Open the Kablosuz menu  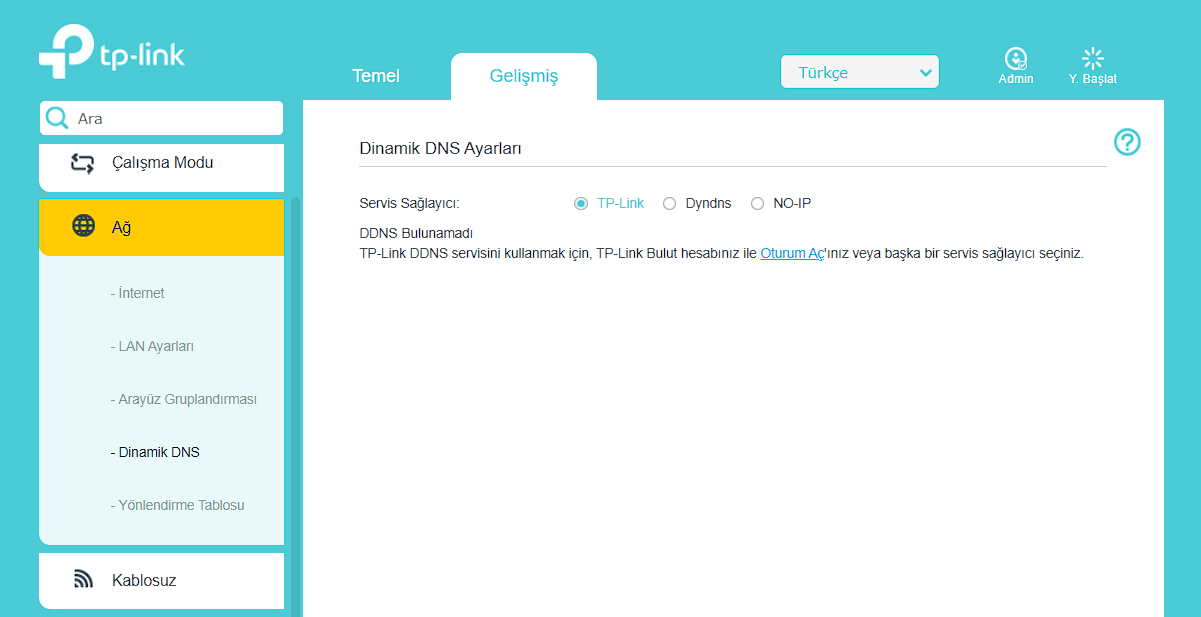(x=161, y=580)
